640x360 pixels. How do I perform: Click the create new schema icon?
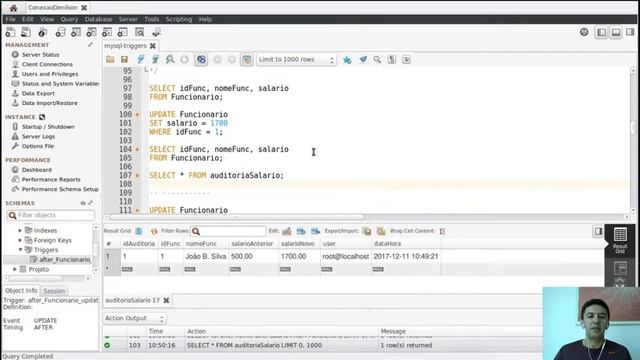60,32
